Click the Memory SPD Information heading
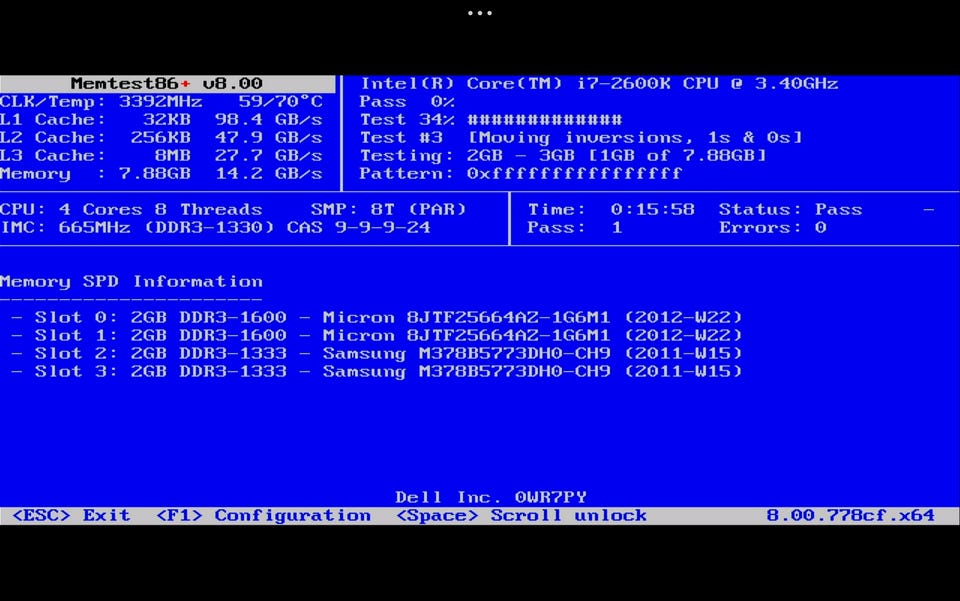Screen dimensions: 960x601 pos(131,282)
